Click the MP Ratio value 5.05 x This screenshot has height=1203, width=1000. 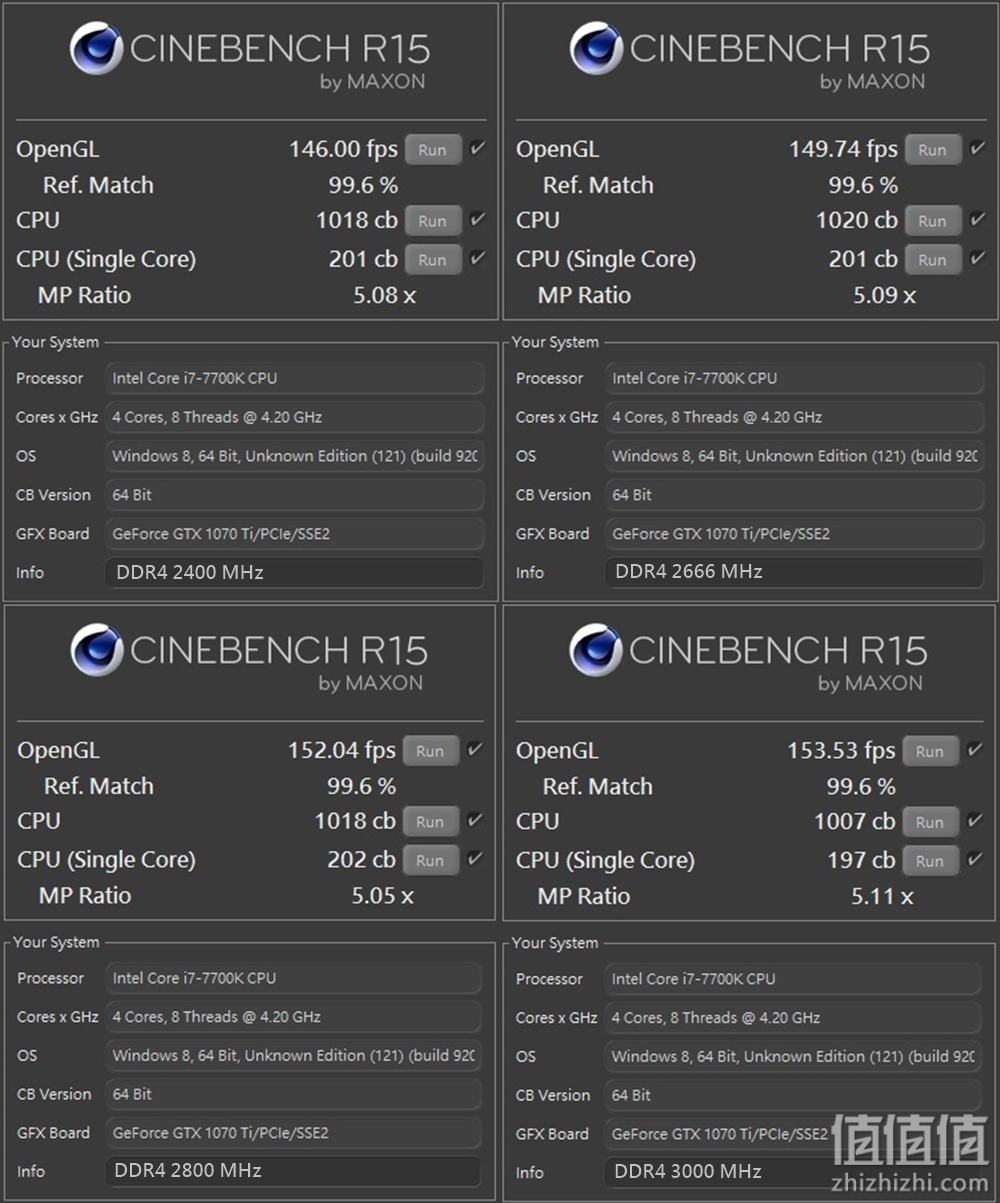coord(382,896)
